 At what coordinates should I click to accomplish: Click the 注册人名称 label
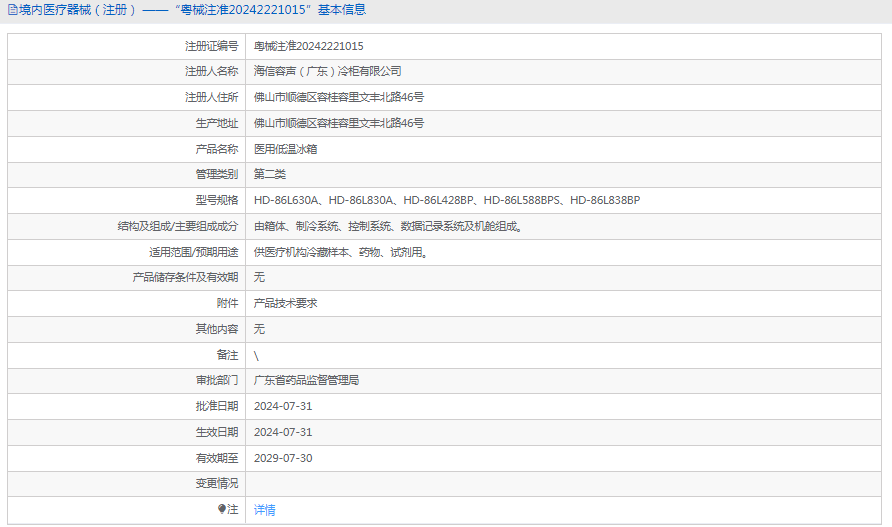pos(212,72)
